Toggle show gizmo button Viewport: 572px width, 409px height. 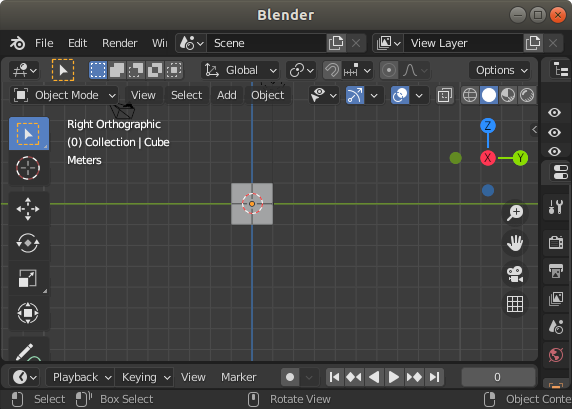355,96
